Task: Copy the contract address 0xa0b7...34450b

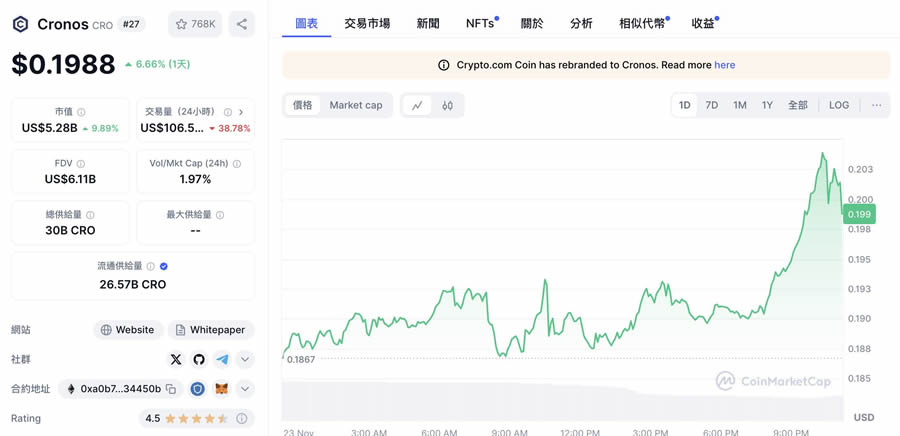Action: pos(171,389)
